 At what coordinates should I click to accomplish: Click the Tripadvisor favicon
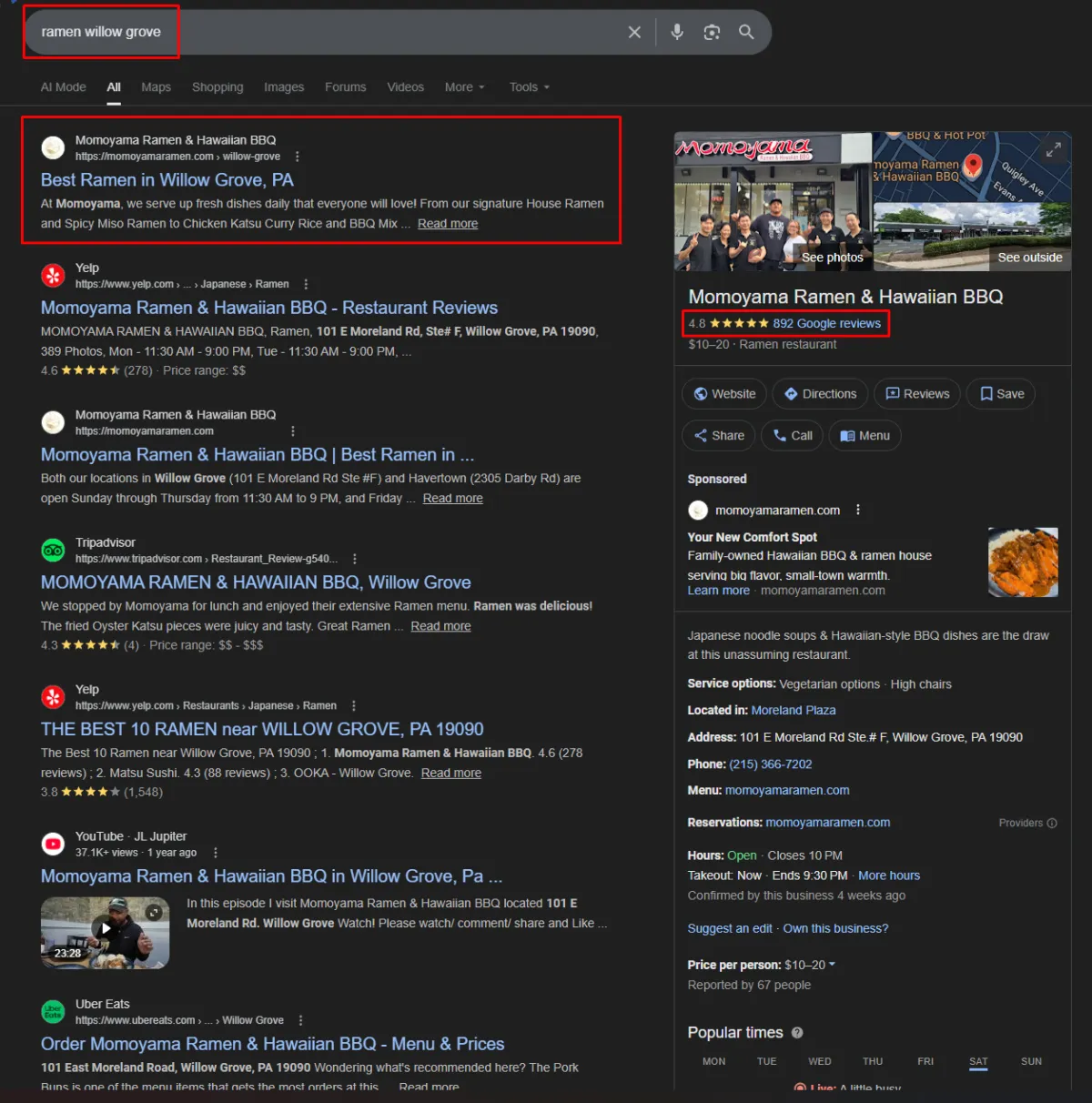point(53,550)
